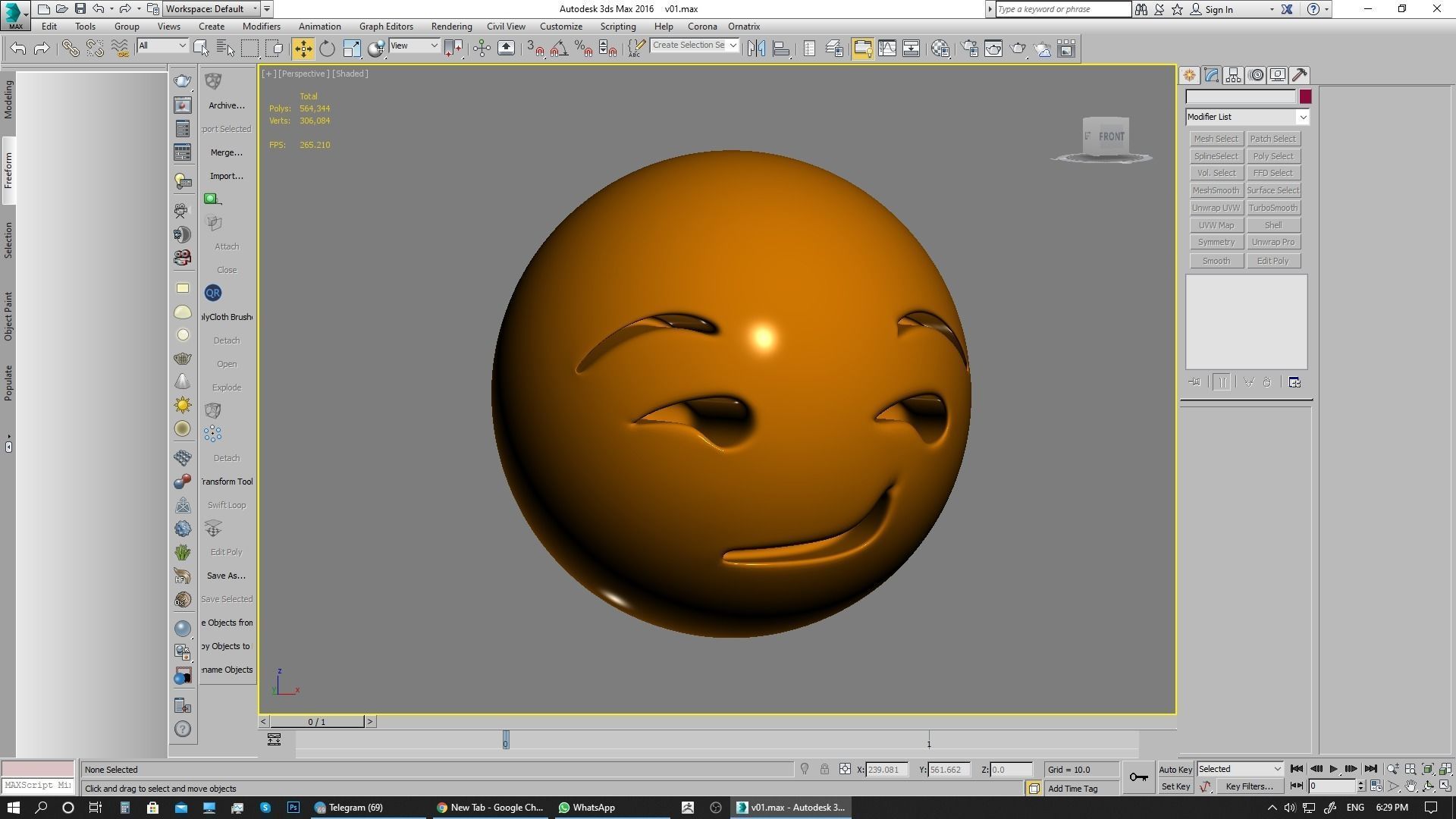Image resolution: width=1456 pixels, height=819 pixels.
Task: Open the Modifiers menu
Action: point(262,26)
